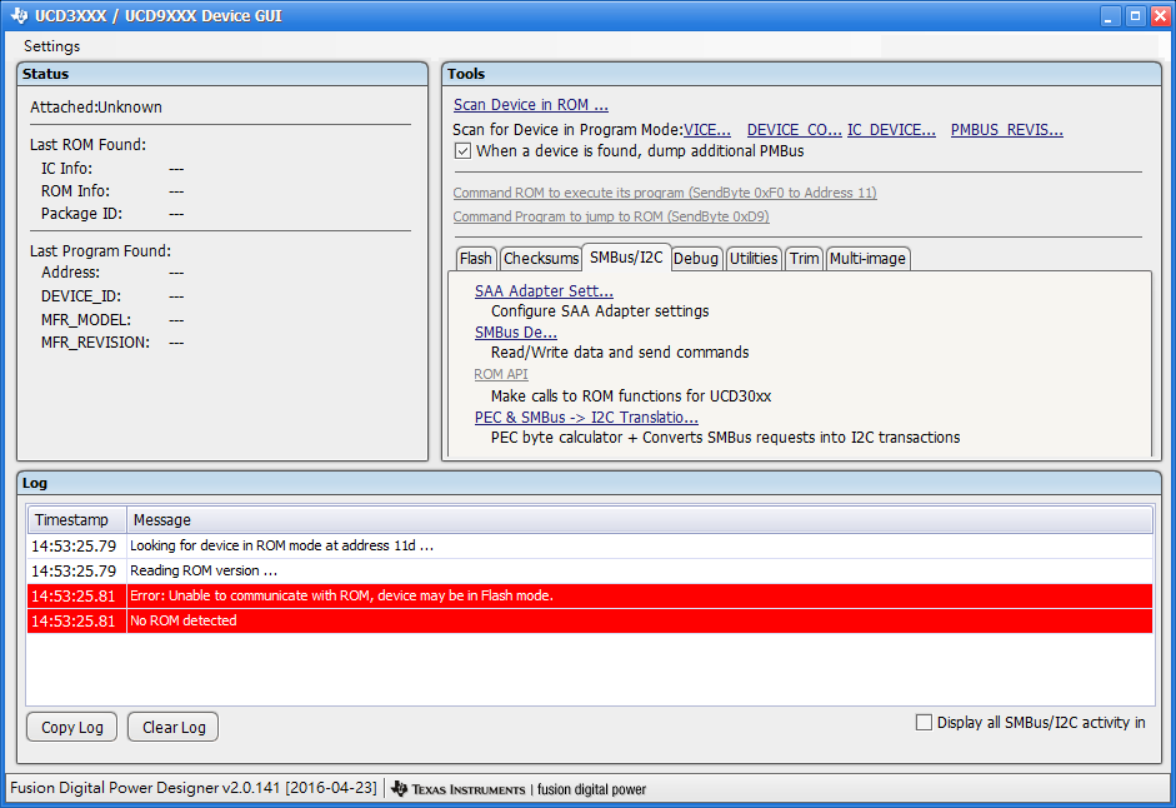The width and height of the screenshot is (1176, 808).
Task: Switch to the Multi-image tab
Action: 868,259
